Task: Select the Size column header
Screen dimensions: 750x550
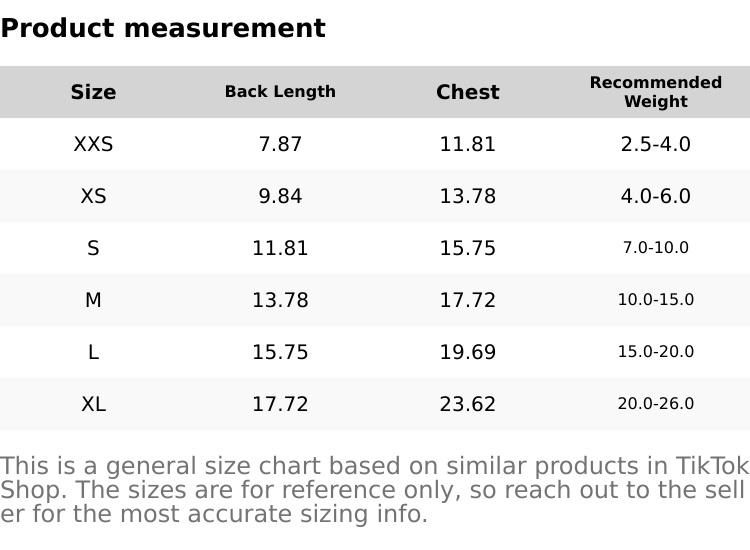Action: [93, 92]
